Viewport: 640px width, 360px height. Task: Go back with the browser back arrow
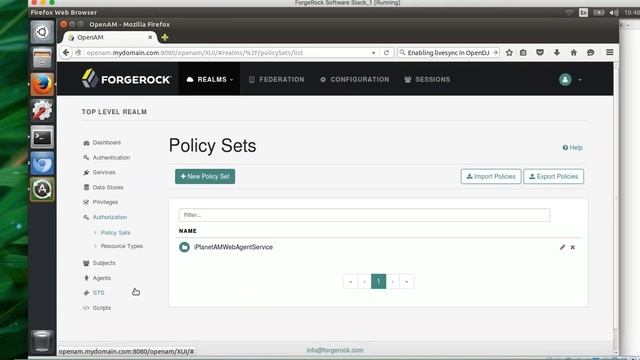coord(66,53)
